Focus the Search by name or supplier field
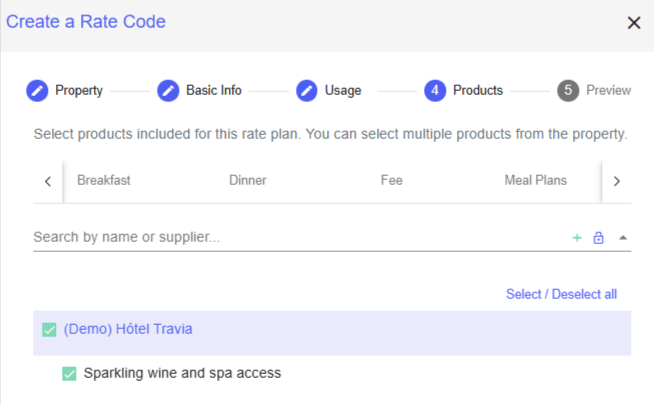 tap(290, 238)
